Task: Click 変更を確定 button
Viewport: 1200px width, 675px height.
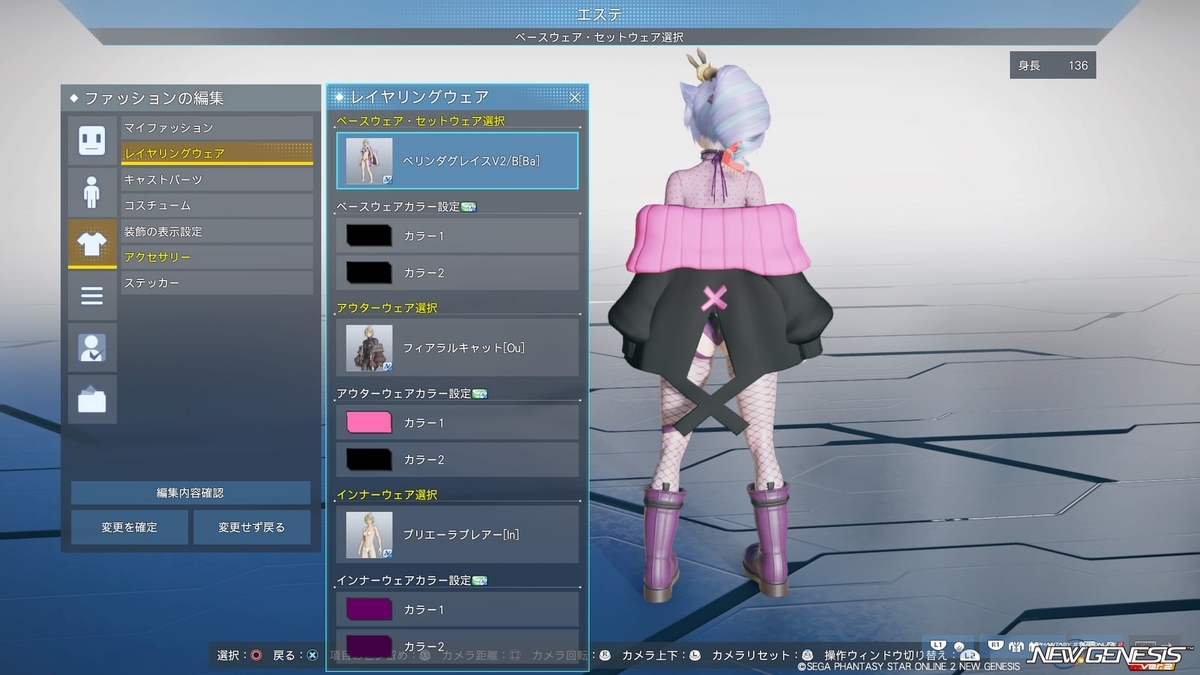Action: coord(129,527)
